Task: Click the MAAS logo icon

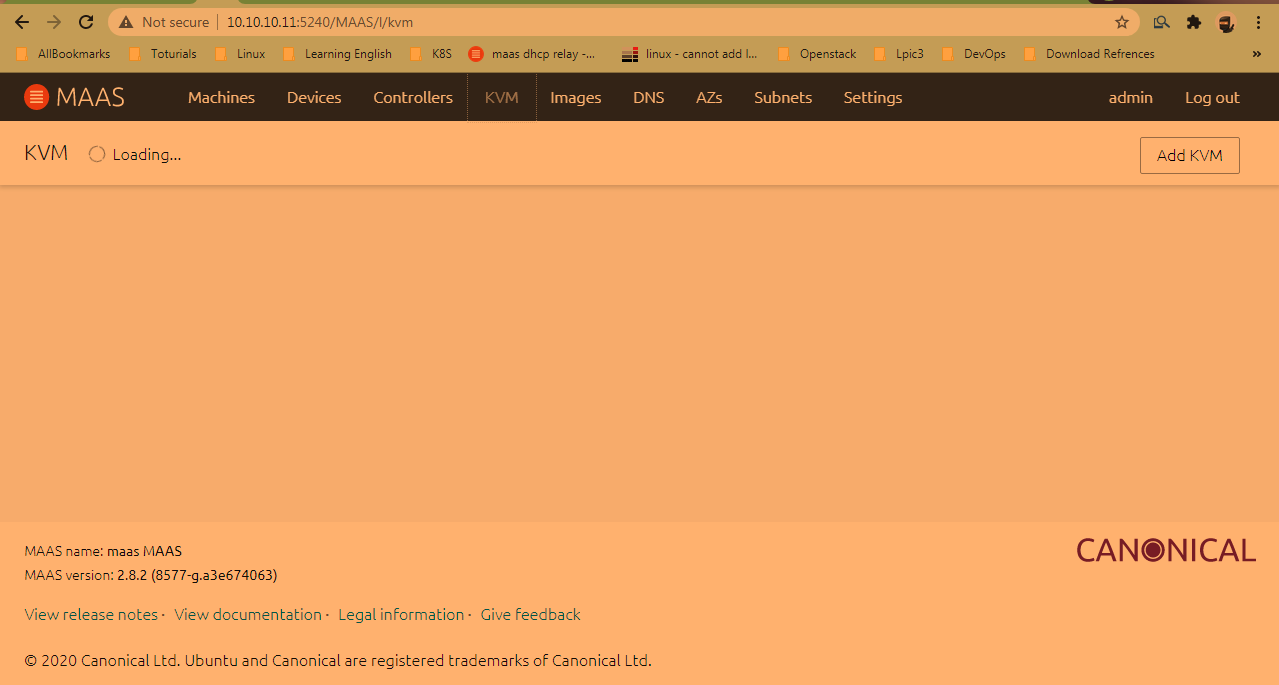Action: pos(37,97)
